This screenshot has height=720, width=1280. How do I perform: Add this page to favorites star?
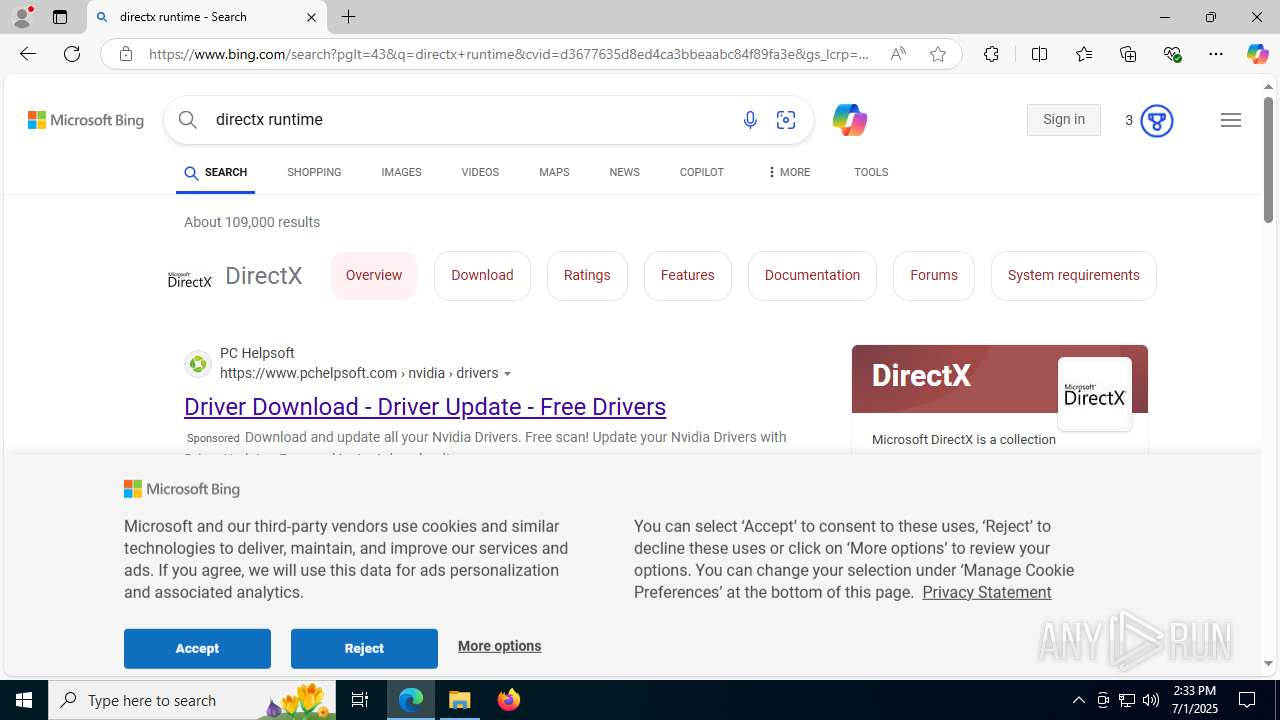point(938,54)
